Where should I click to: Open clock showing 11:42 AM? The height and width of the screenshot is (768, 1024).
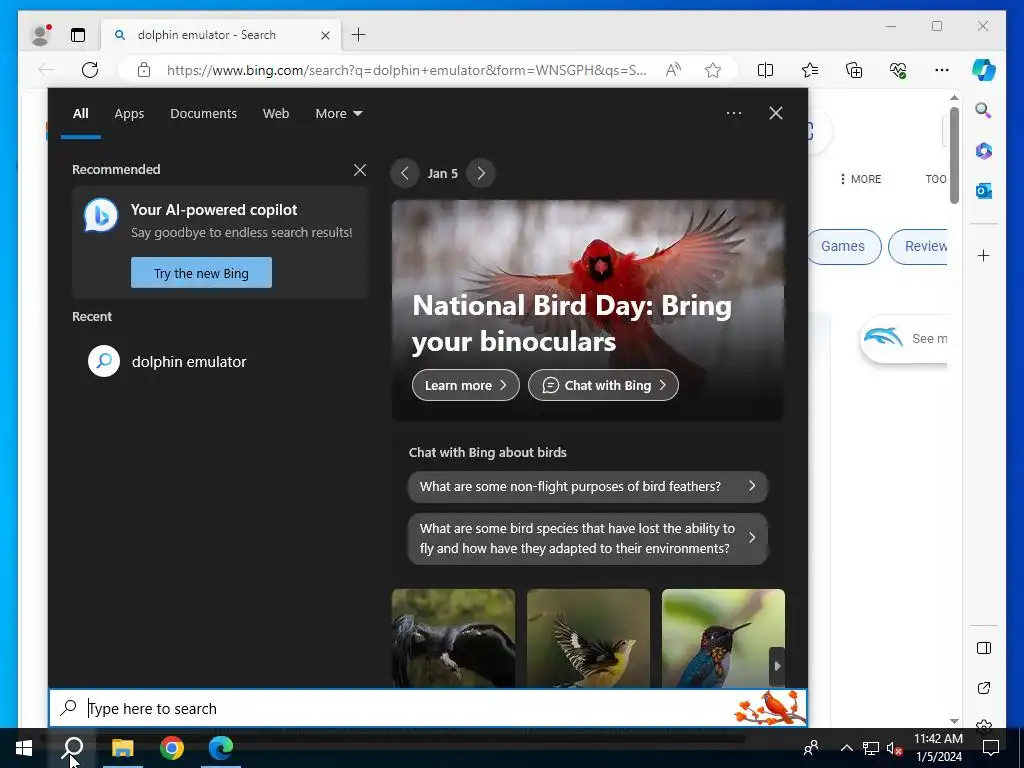tap(938, 748)
